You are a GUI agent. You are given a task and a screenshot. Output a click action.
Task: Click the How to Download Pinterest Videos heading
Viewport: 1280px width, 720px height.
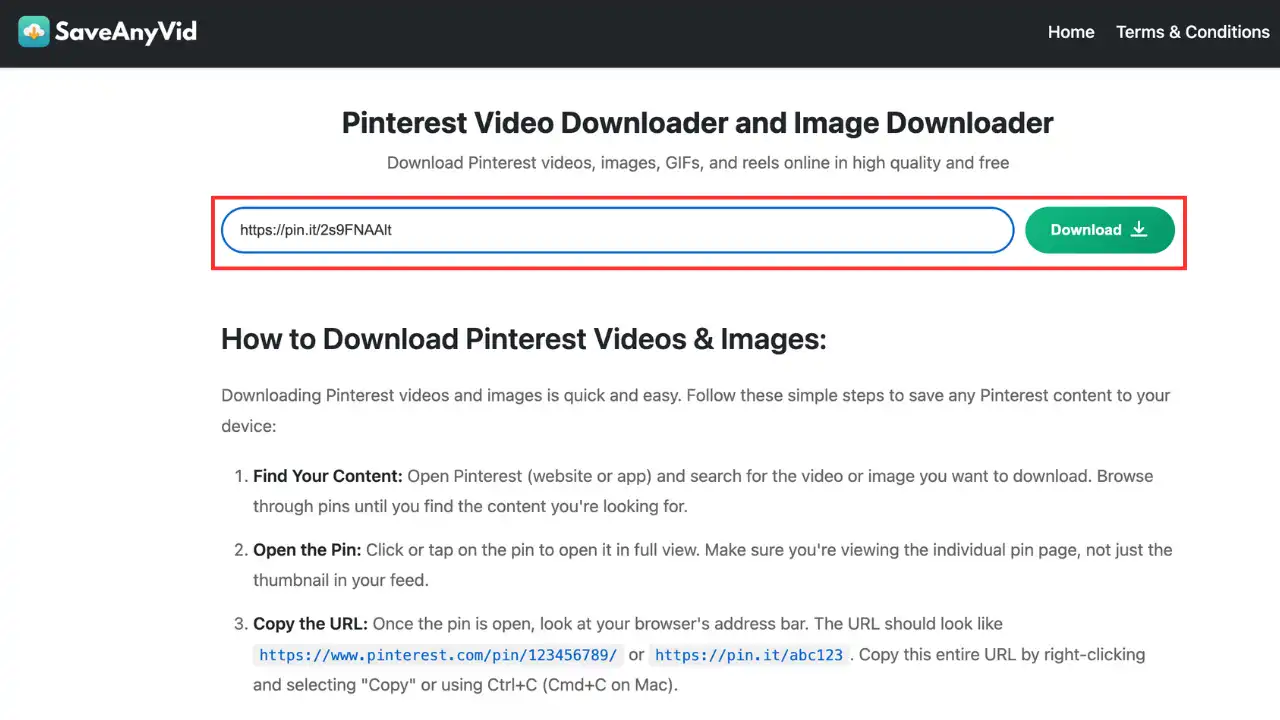(524, 339)
